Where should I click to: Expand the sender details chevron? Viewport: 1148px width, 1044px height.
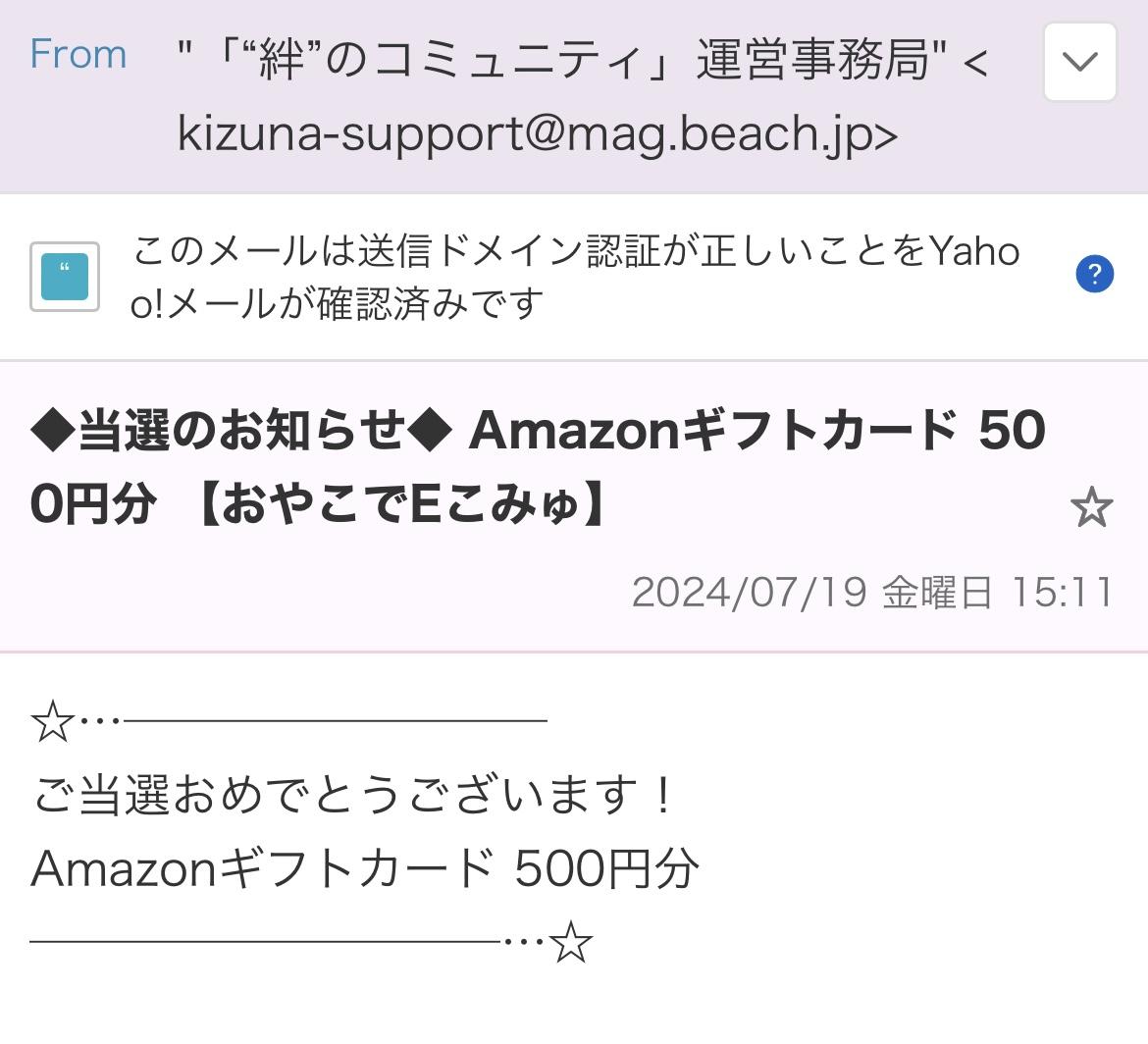1079,63
